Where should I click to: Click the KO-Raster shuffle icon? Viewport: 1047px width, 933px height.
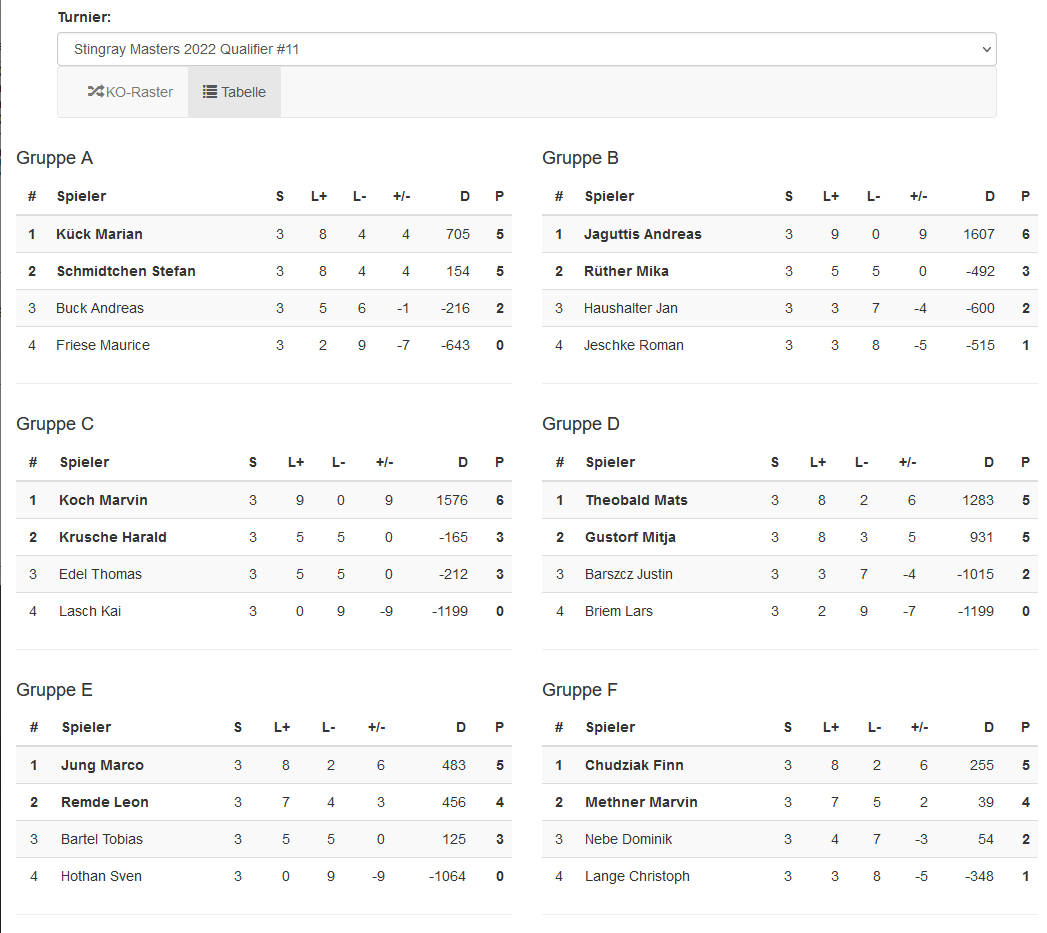point(96,92)
